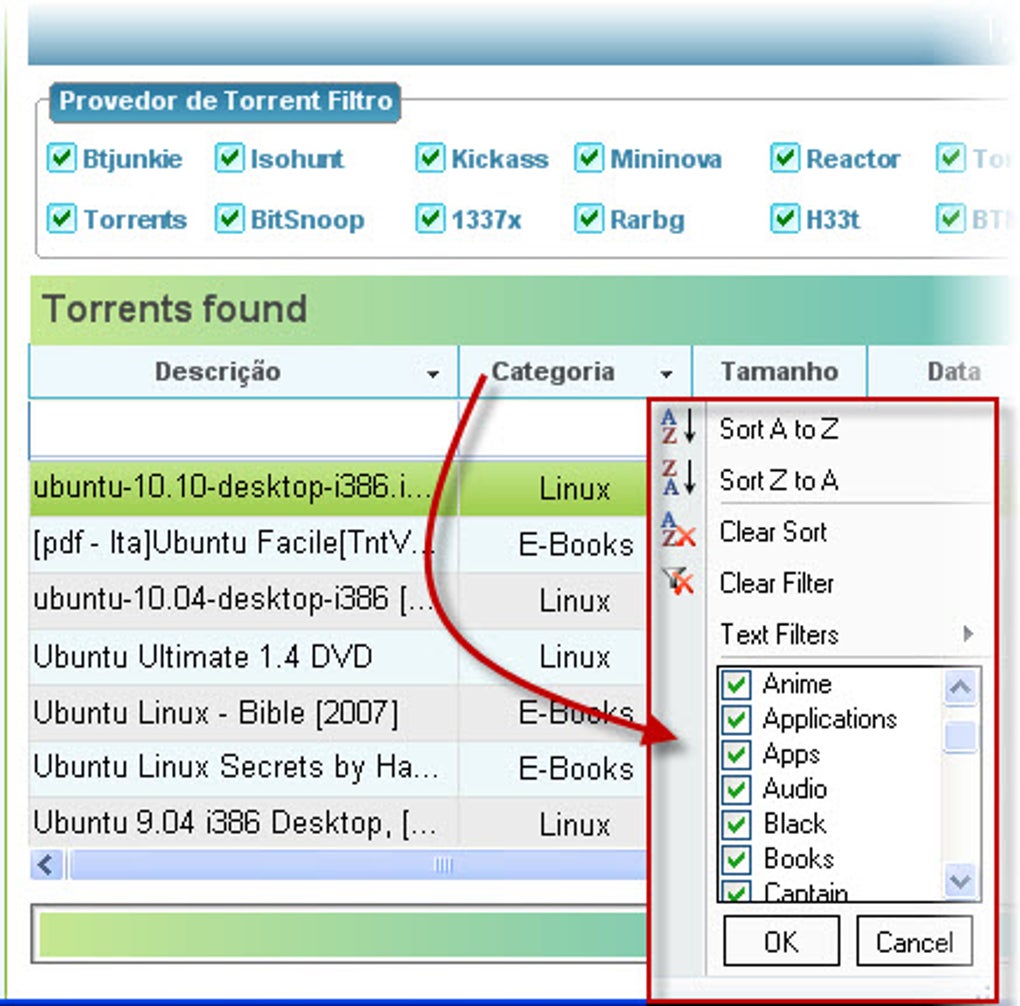
Task: Uncheck Books in the category filter
Action: (x=736, y=860)
